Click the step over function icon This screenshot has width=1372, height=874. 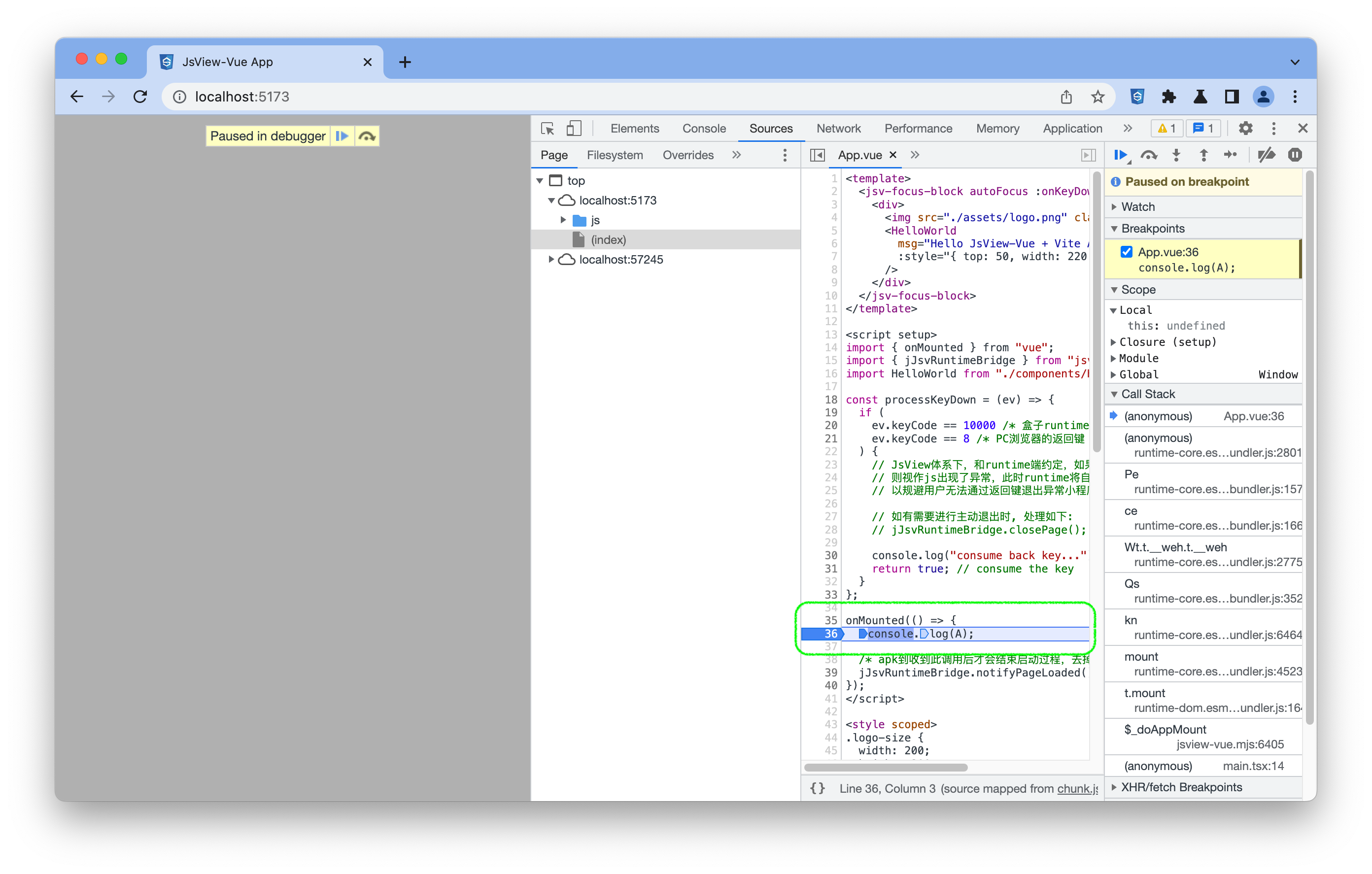1148,155
